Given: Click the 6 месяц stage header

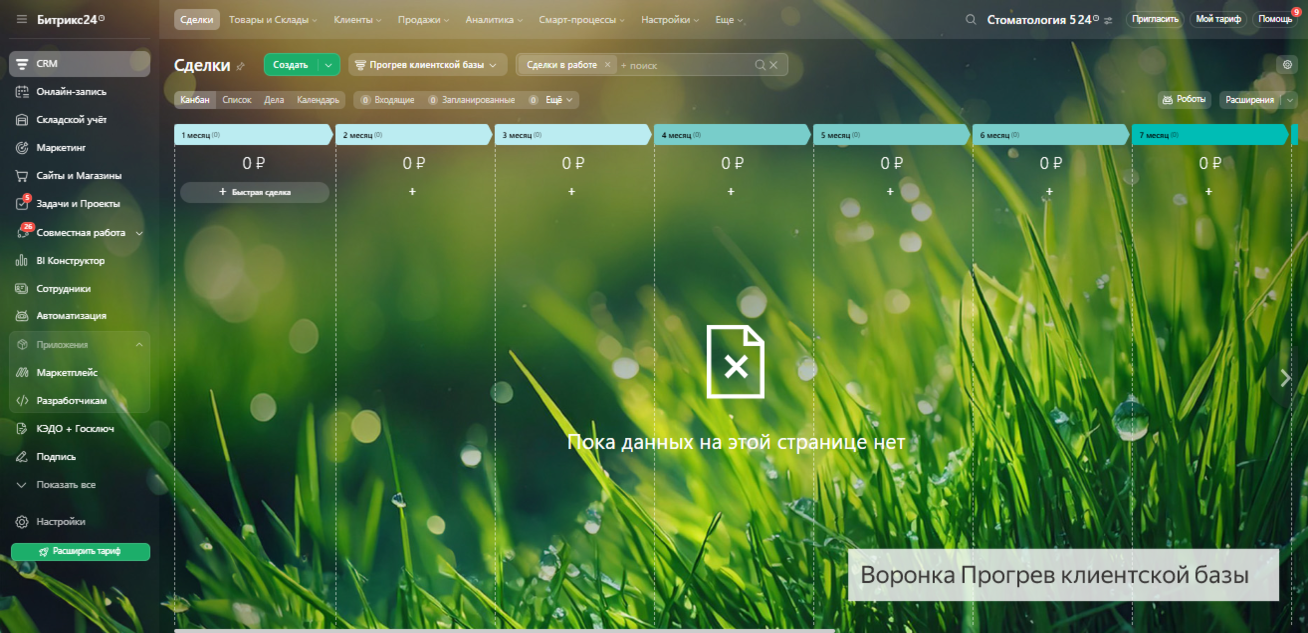Looking at the screenshot, I should coord(1050,135).
